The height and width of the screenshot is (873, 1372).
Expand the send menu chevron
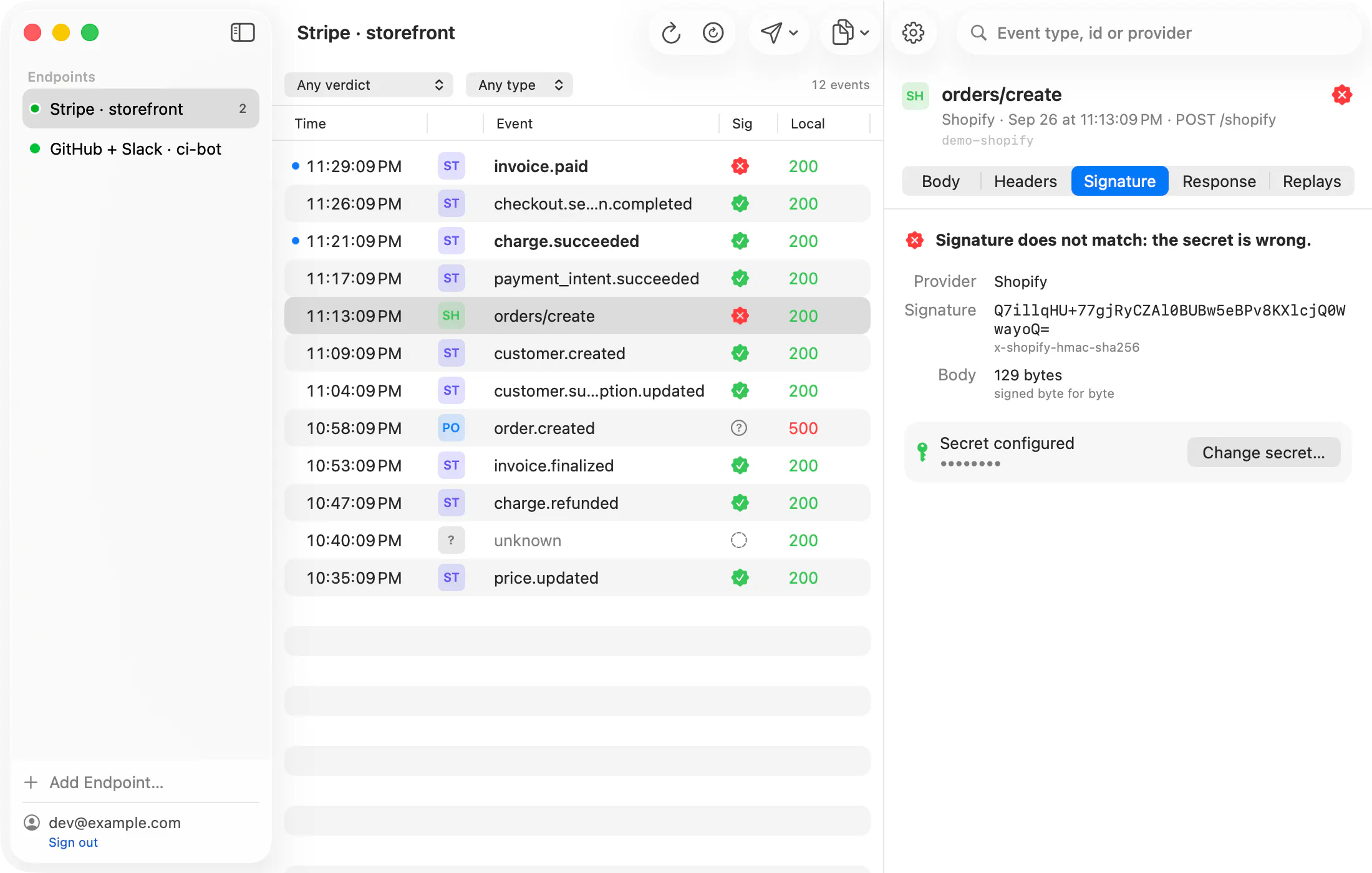[793, 32]
